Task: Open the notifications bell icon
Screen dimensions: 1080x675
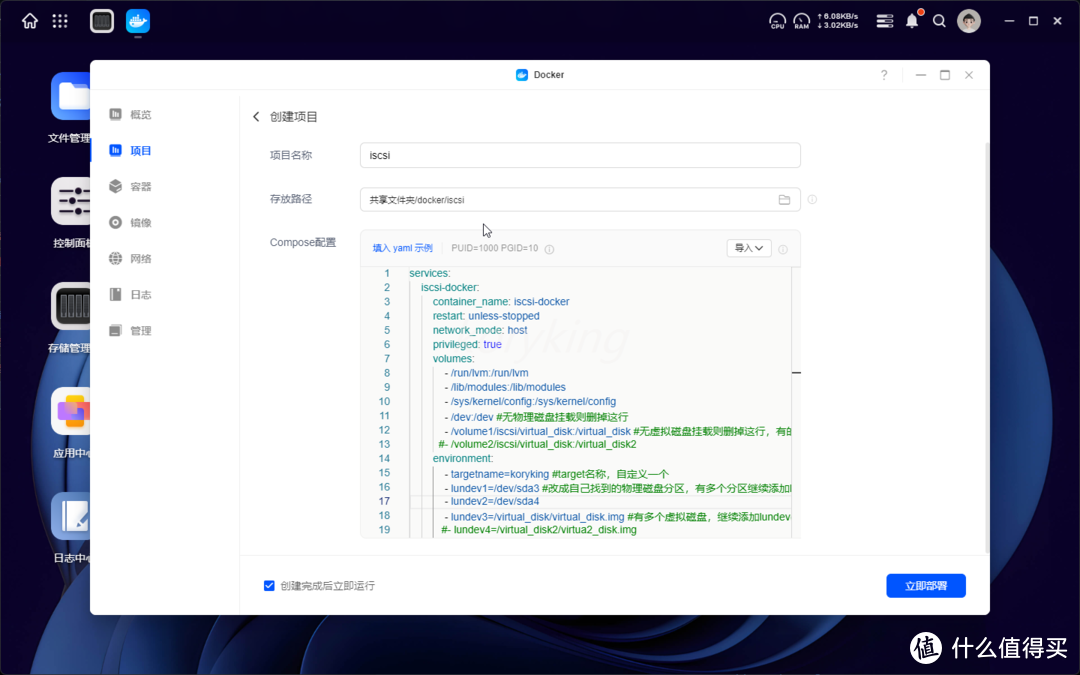Action: [912, 21]
